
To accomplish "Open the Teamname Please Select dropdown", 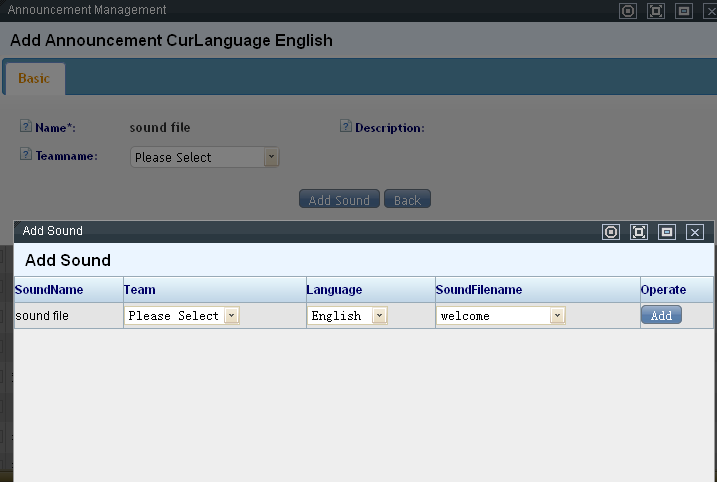I will 205,157.
